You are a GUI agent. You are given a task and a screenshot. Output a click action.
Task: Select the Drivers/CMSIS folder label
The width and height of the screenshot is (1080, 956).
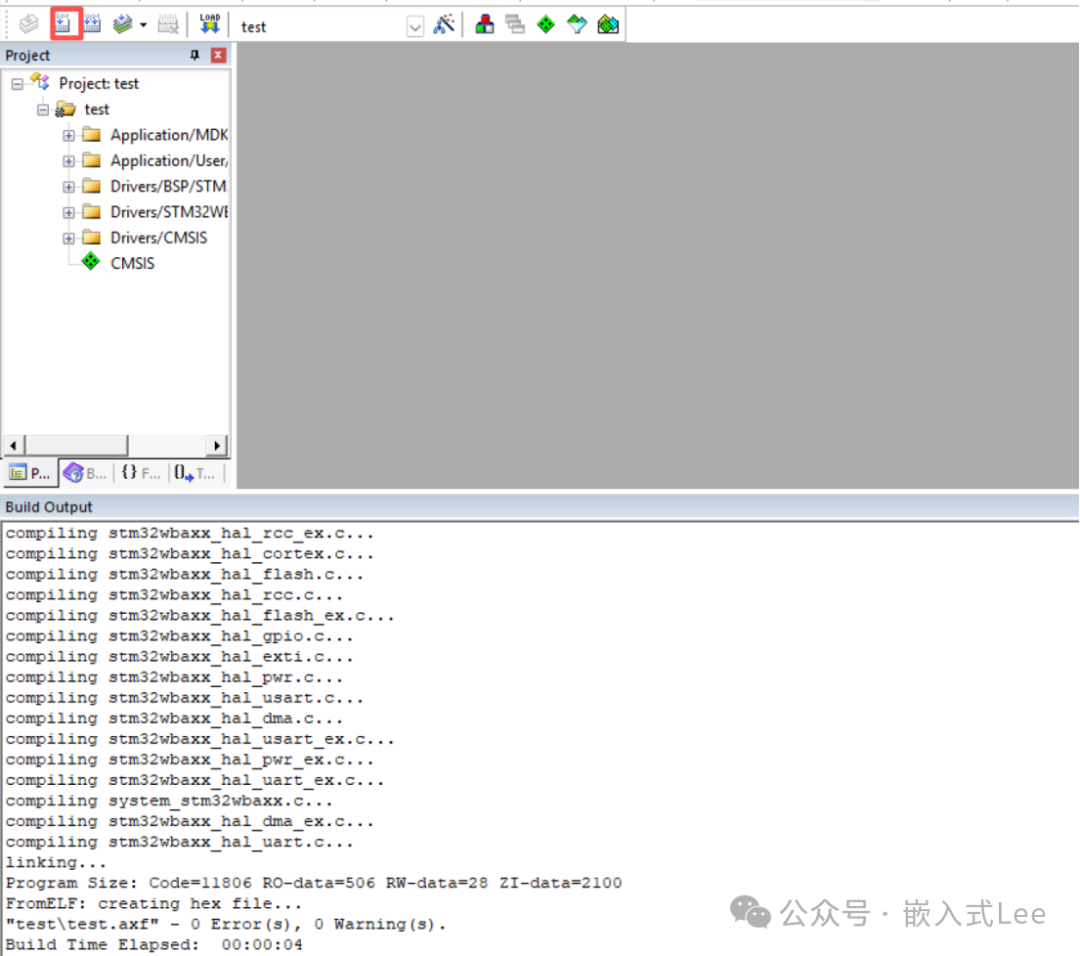(x=158, y=238)
